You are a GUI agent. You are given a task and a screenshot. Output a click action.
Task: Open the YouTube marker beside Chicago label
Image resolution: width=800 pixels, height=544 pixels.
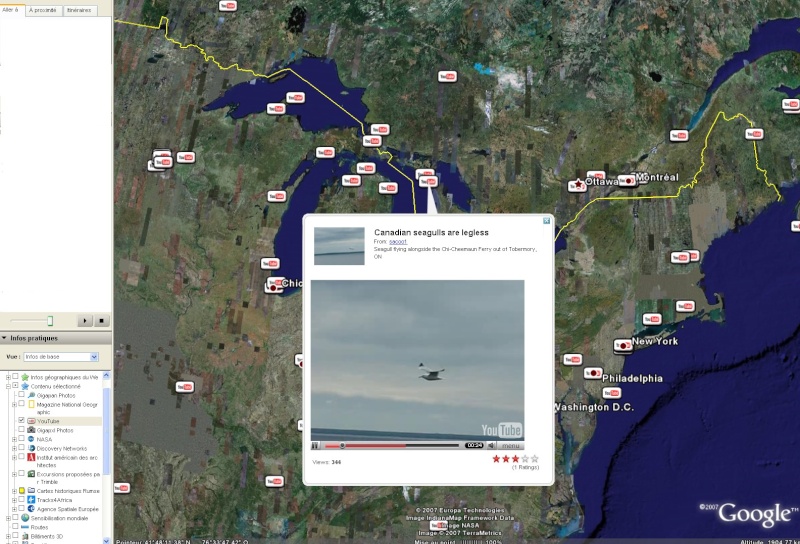pyautogui.click(x=274, y=285)
